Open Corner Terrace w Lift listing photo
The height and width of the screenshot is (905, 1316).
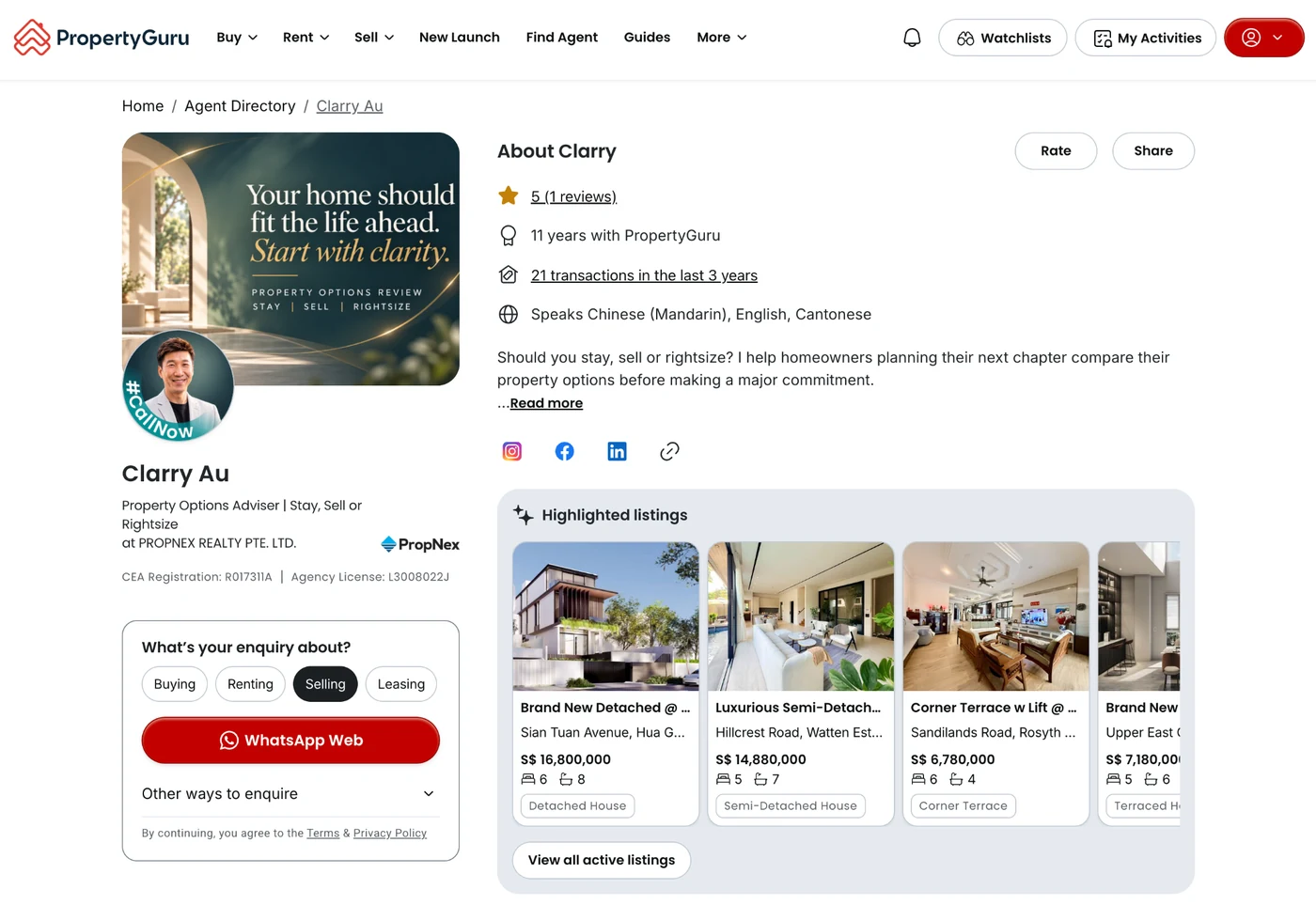coord(996,616)
